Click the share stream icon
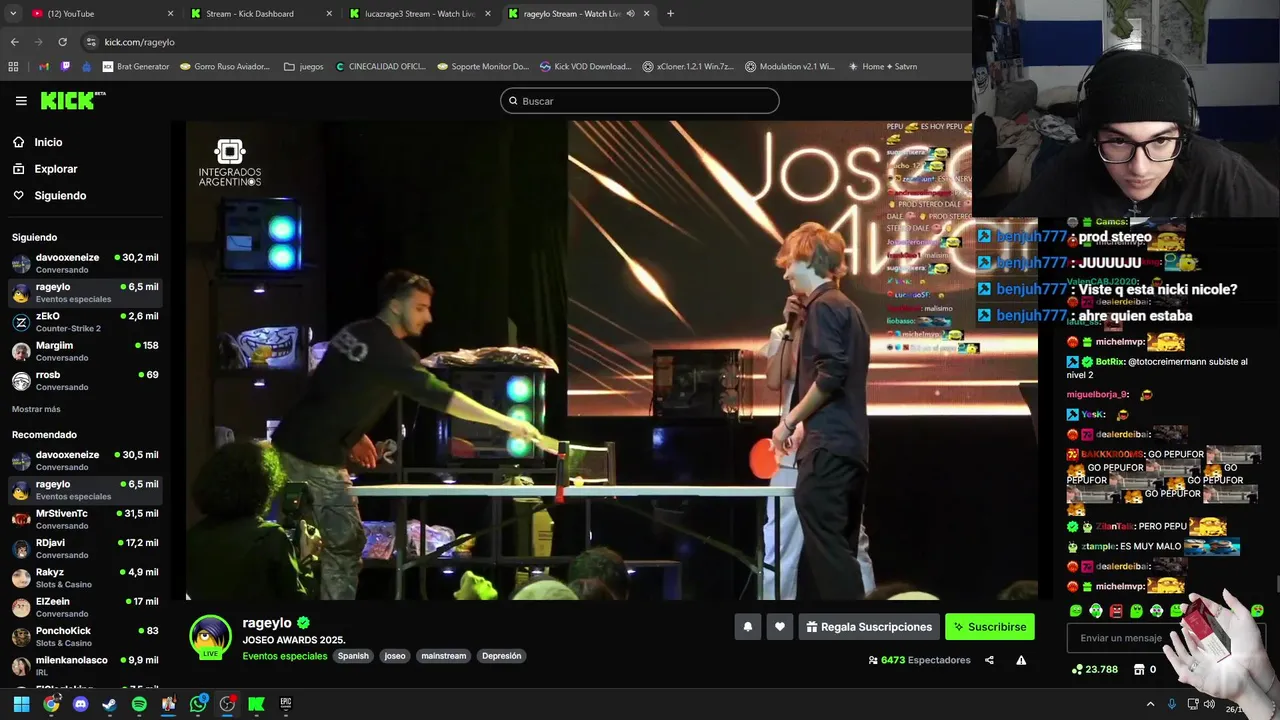1280x720 pixels. click(989, 660)
